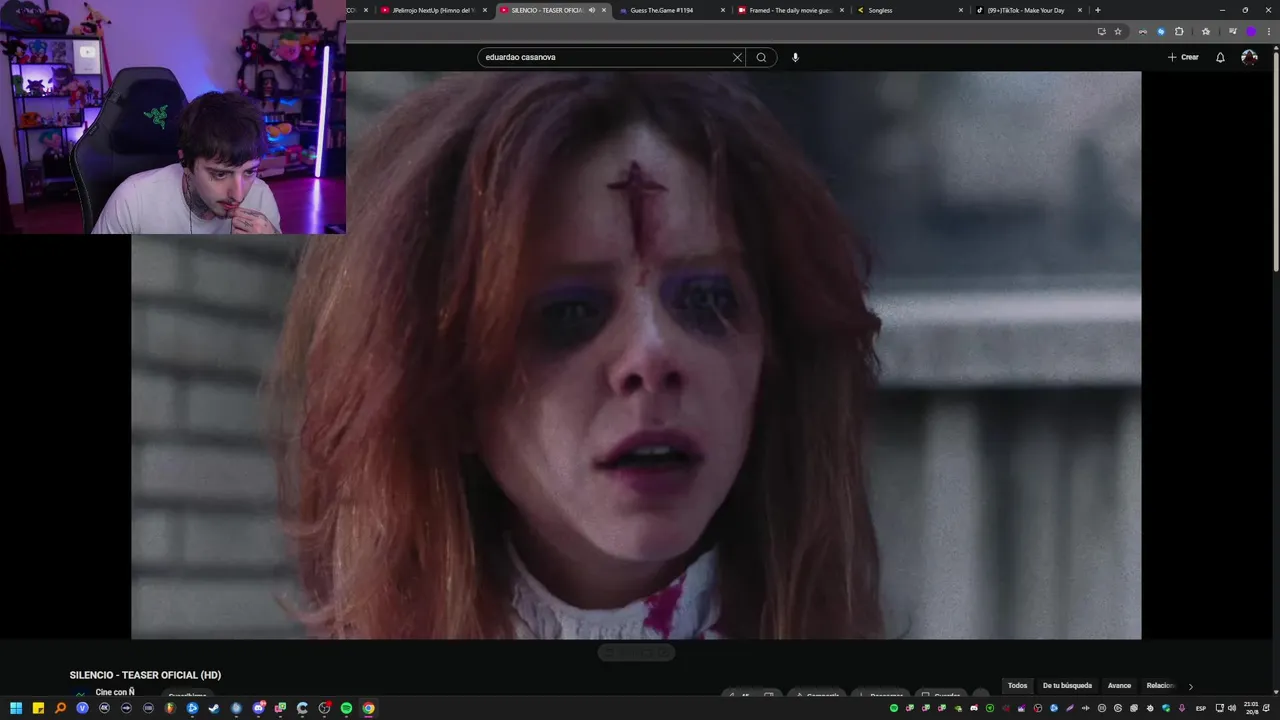Open Spotify from the taskbar
Viewport: 1280px width, 720px height.
click(x=346, y=708)
